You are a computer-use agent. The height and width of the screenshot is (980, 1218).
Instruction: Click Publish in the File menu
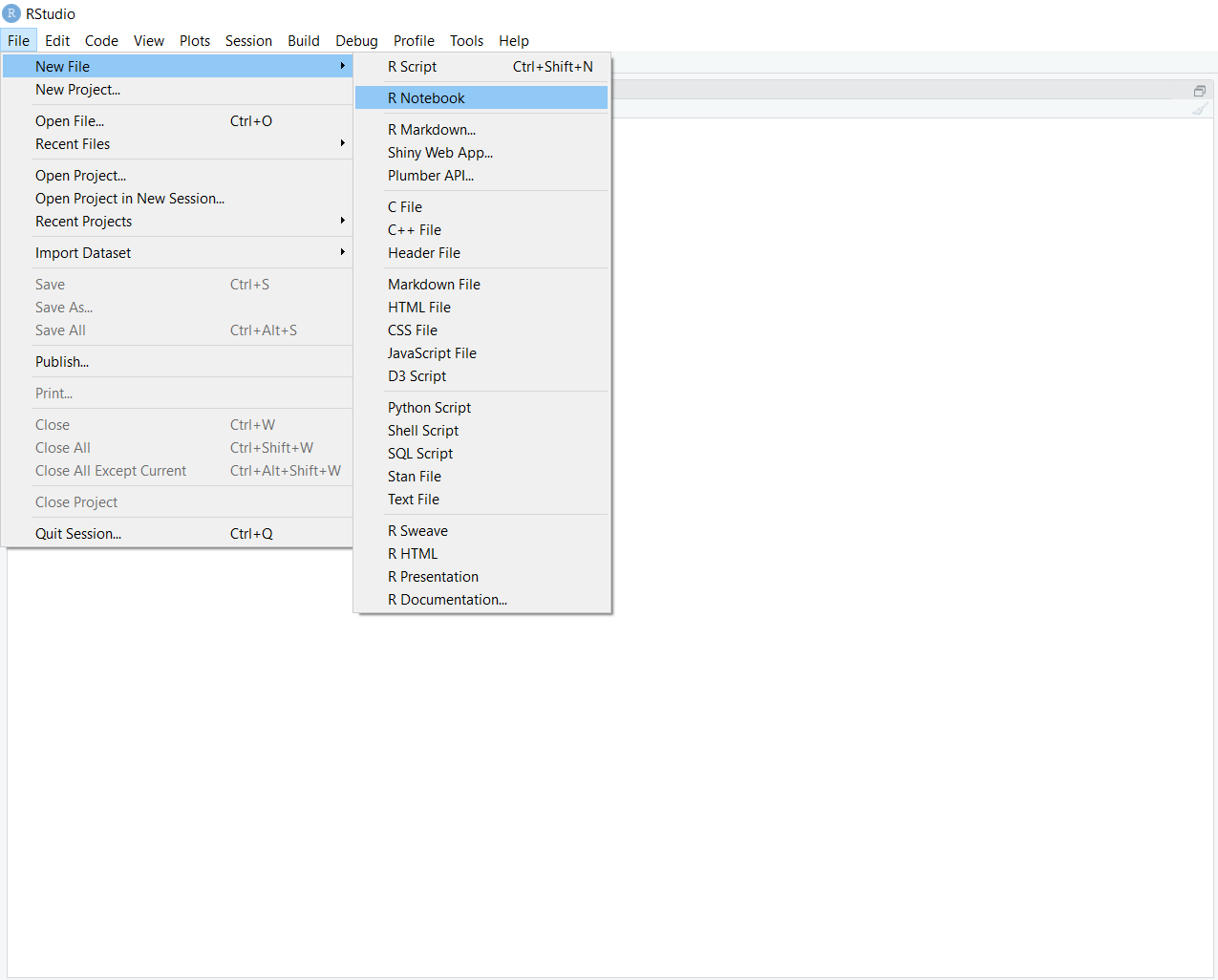(x=62, y=362)
